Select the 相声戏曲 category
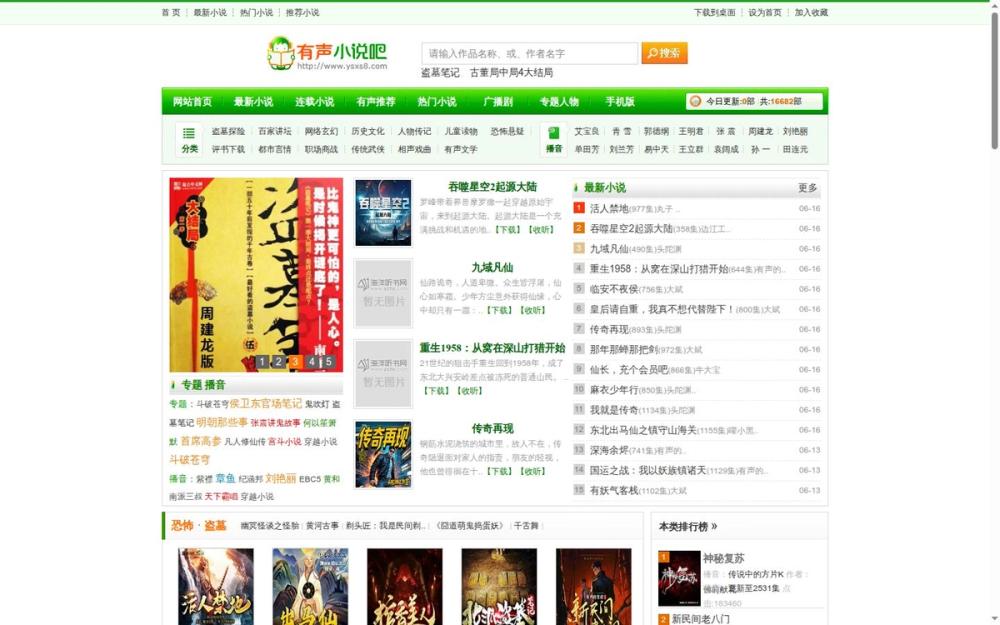Screen dimensions: 1000x625 pos(415,149)
